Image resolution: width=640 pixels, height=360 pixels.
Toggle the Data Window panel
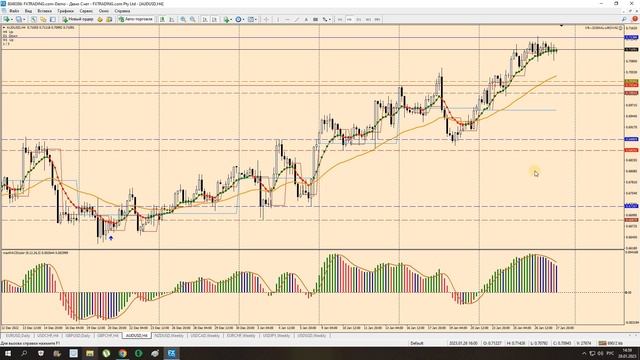(43, 19)
